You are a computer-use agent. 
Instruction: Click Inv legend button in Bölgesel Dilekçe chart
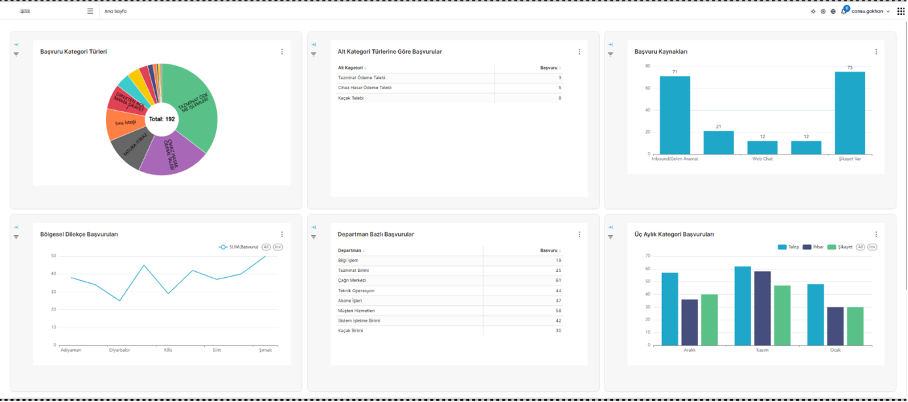point(278,247)
